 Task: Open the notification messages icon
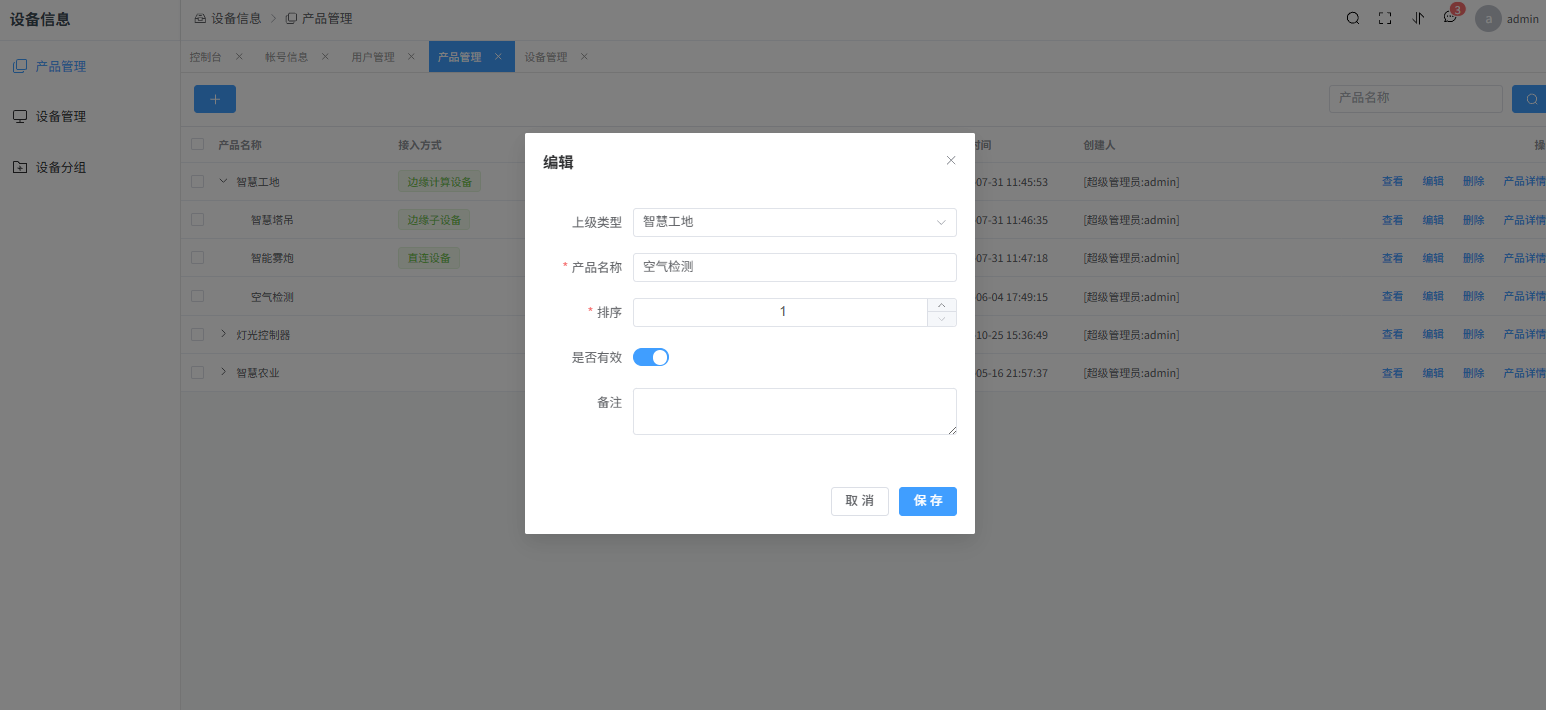point(1449,18)
